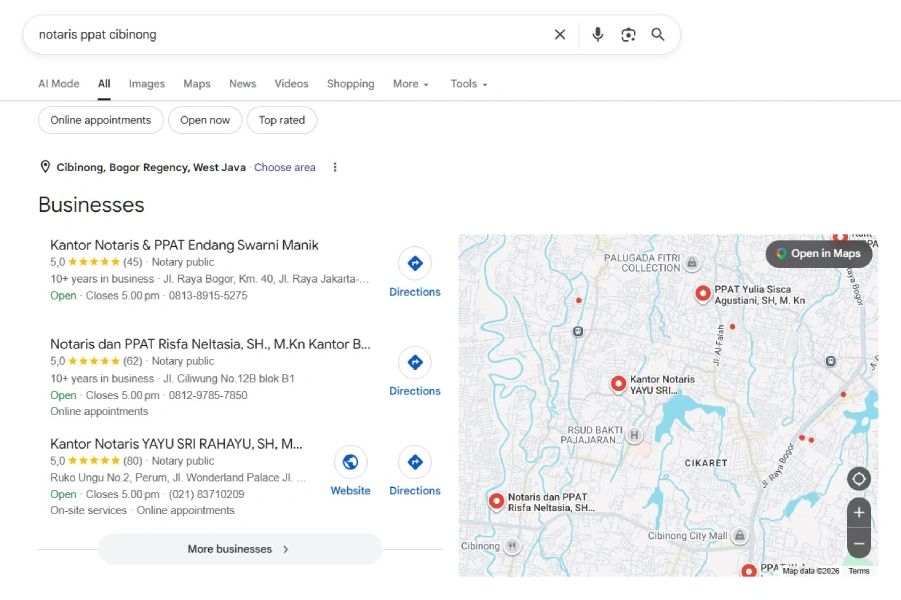Open Notaris dan PPAT Risfa Neltasia listing
901x600 pixels.
coord(210,344)
